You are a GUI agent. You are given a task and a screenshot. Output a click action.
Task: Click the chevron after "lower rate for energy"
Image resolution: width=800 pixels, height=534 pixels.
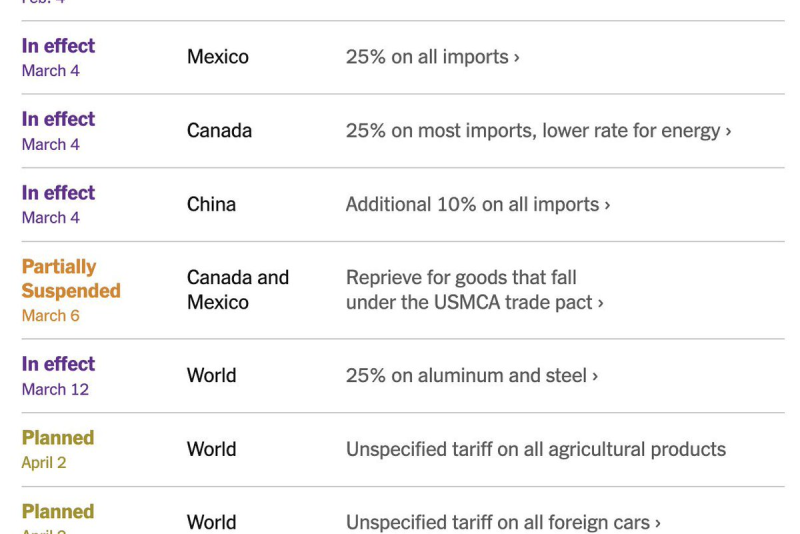tap(728, 131)
